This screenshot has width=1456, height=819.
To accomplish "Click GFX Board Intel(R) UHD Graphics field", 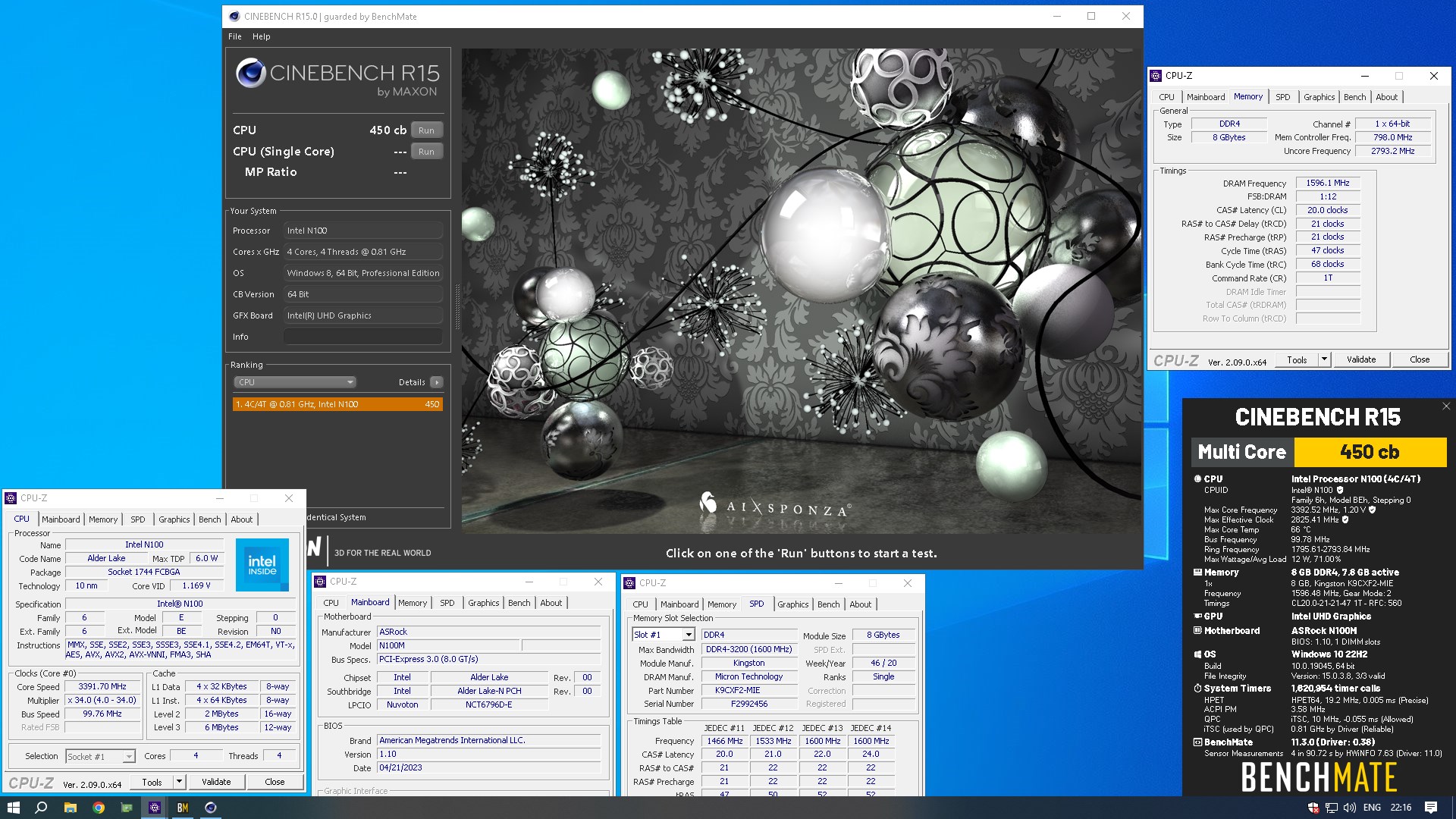I will (x=363, y=315).
